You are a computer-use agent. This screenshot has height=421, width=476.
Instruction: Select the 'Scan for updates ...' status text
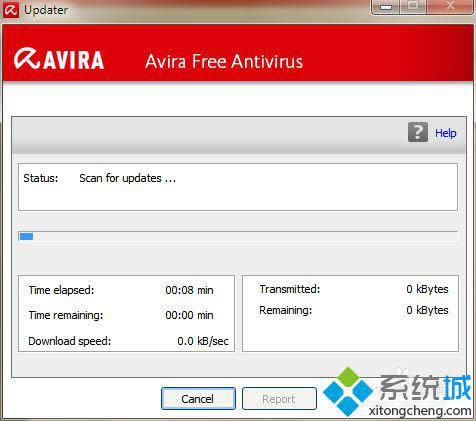[127, 178]
